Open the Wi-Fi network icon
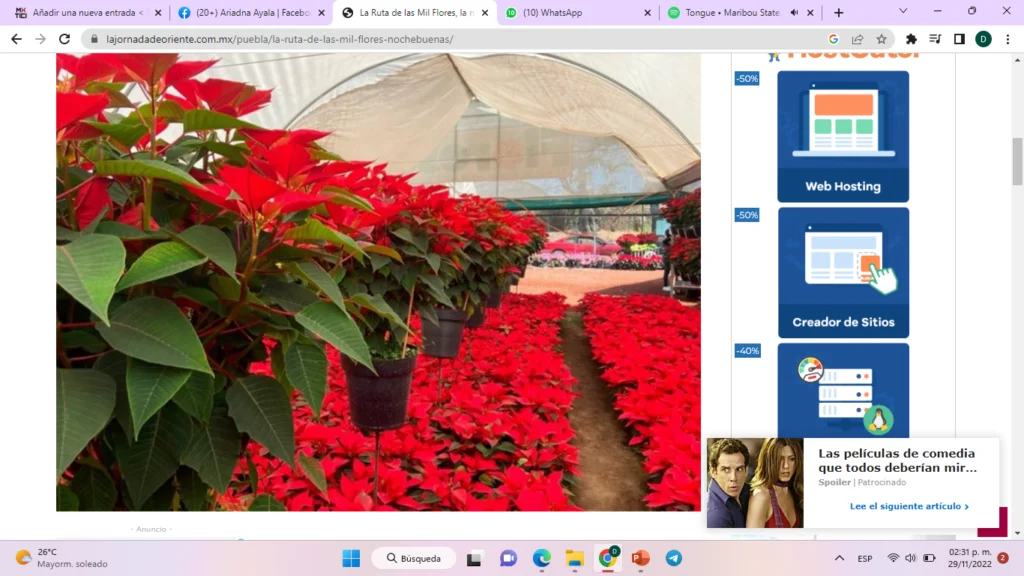The width and height of the screenshot is (1024, 576). (893, 558)
